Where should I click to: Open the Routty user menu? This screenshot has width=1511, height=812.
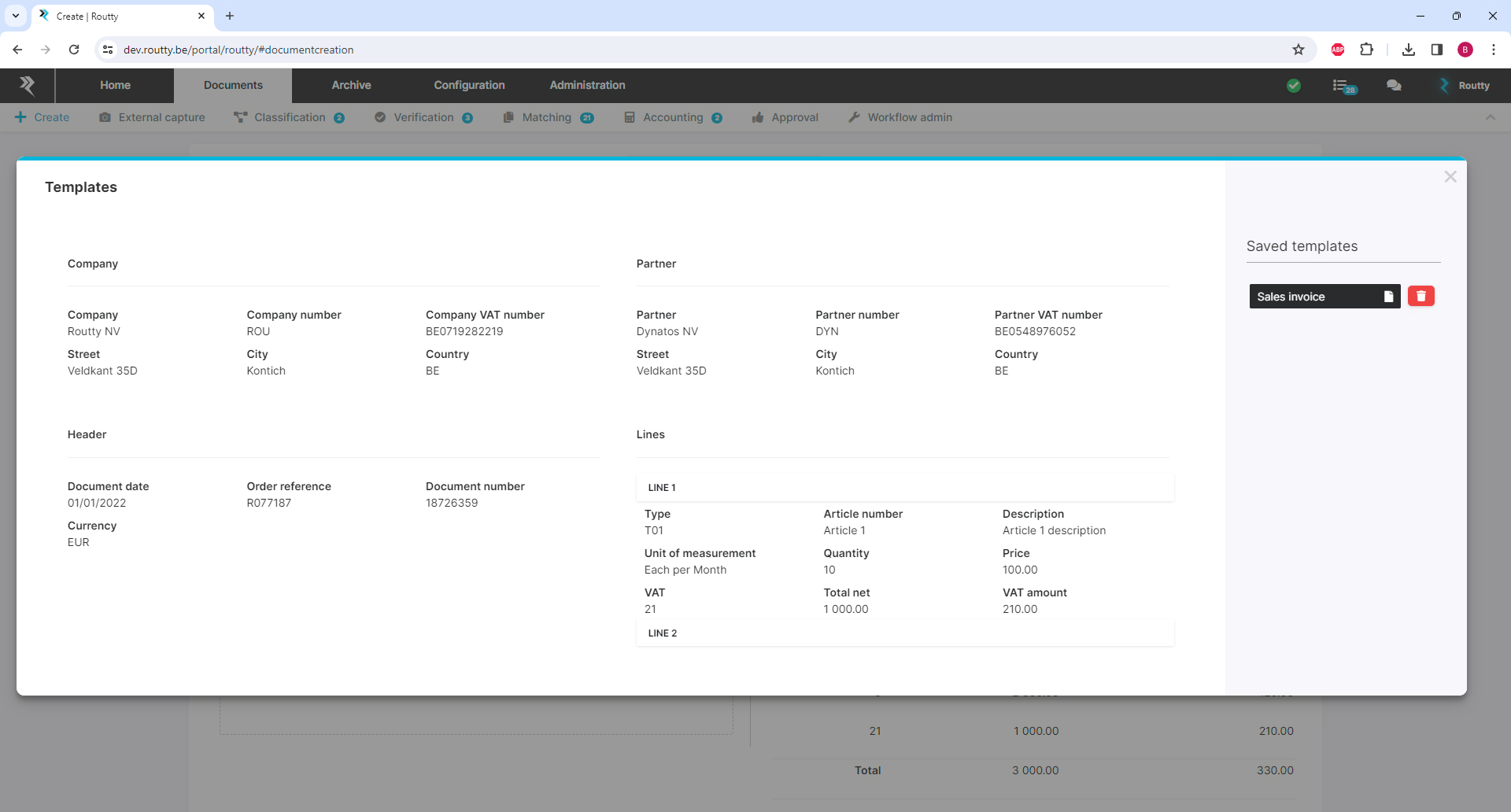(x=1465, y=86)
